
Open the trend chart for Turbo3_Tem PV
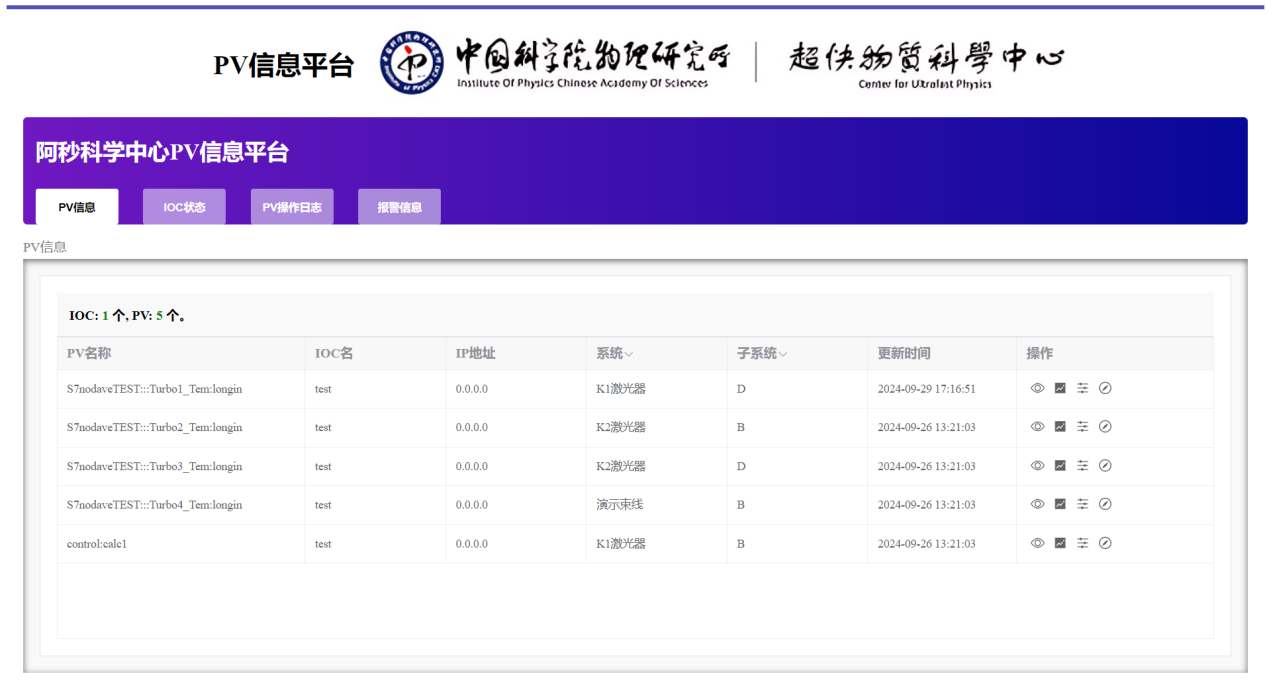(1060, 465)
